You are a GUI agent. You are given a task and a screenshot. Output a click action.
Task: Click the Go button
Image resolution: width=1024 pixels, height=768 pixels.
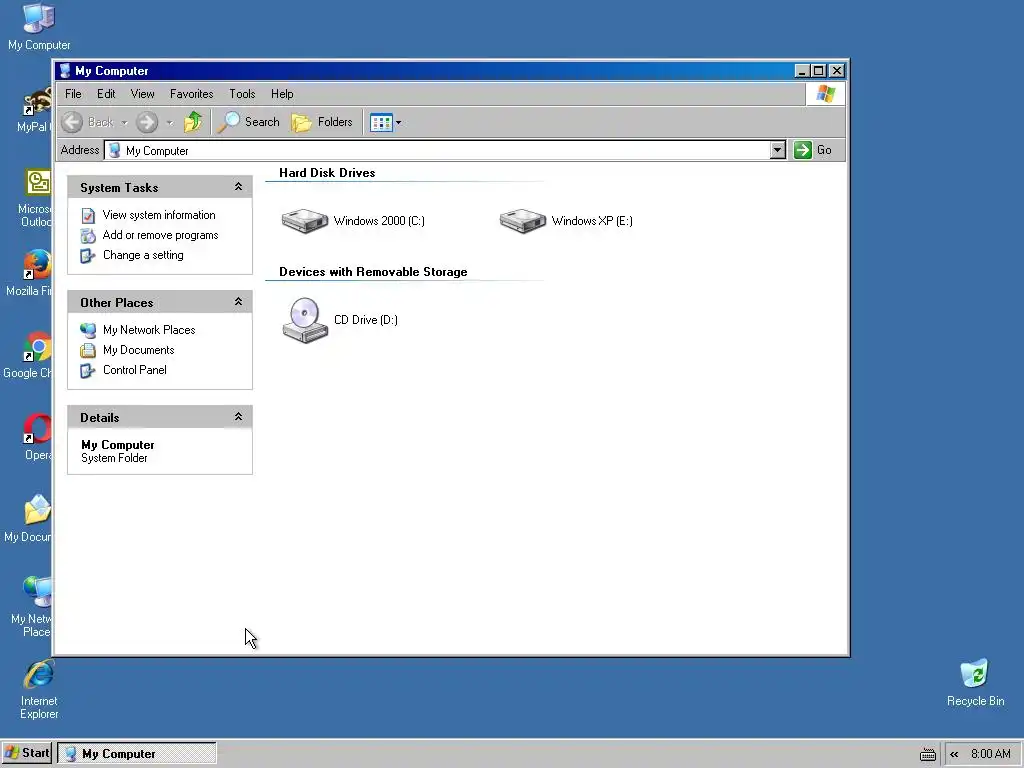coord(812,150)
